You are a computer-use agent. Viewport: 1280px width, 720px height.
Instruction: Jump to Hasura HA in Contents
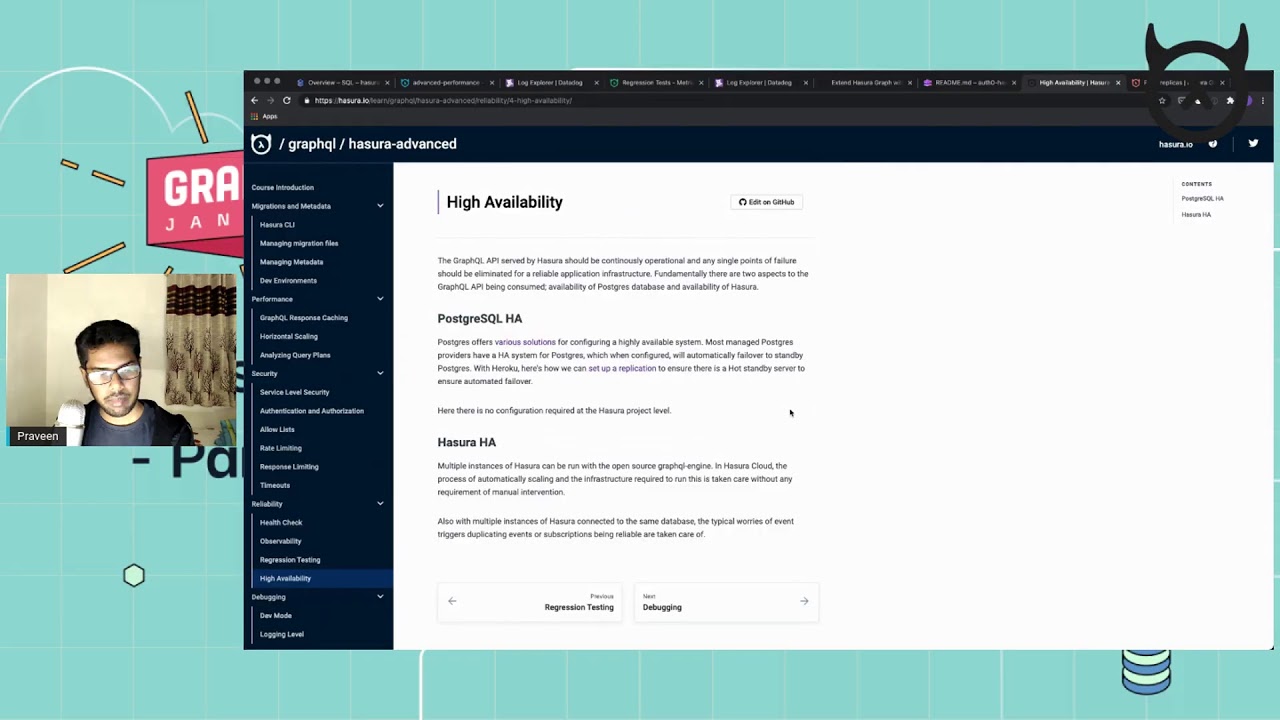coord(1196,214)
